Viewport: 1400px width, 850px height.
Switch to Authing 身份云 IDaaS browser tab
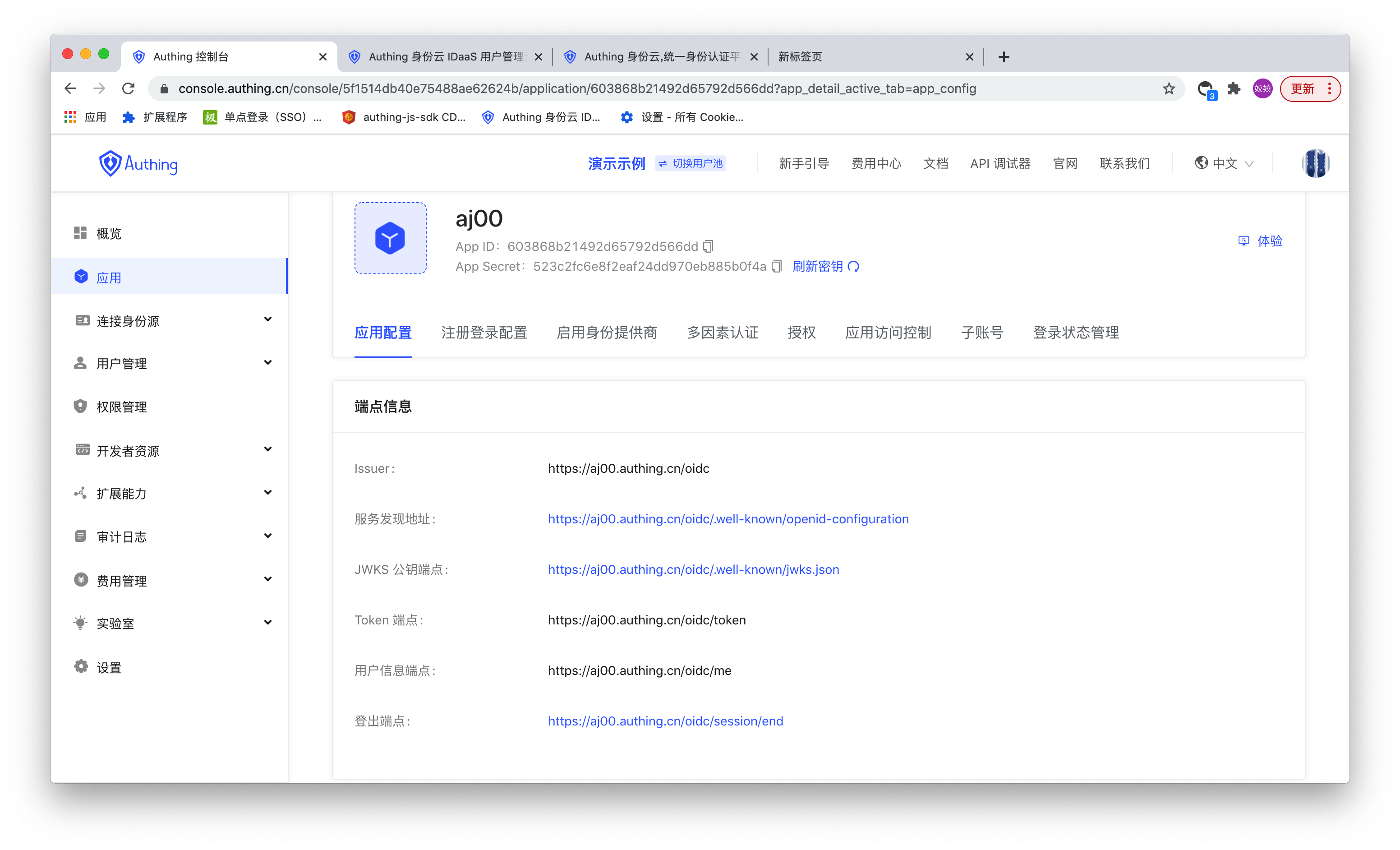coord(445,57)
